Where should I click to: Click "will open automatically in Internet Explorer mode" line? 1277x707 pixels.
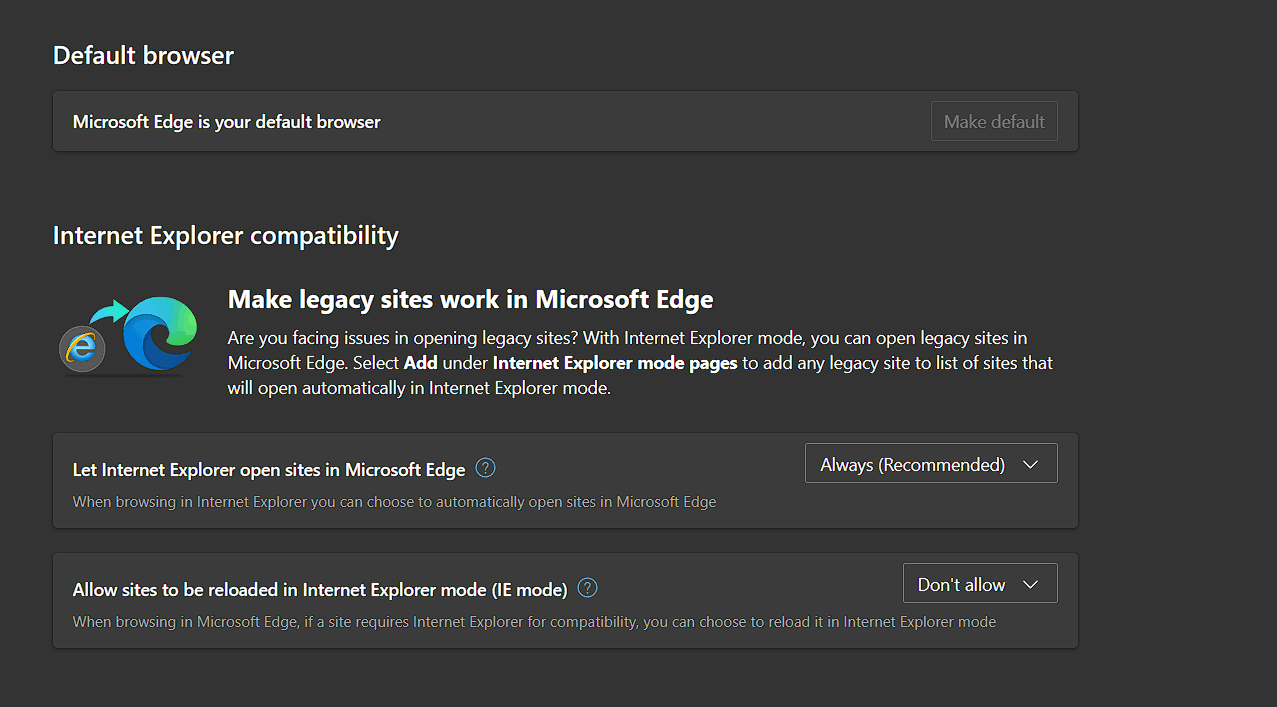pyautogui.click(x=418, y=388)
